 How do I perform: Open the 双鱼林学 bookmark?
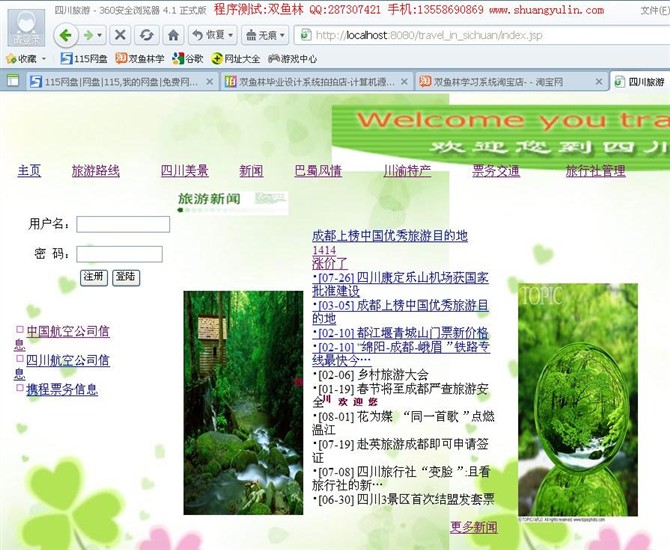tap(140, 59)
